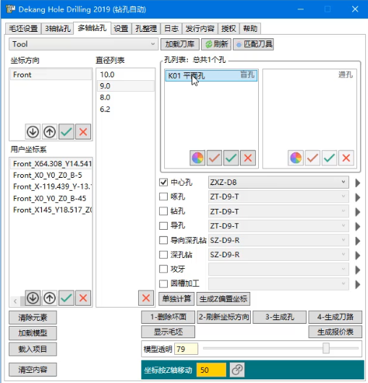Open the empty 攻牙 tool dropdown
Viewport: 368px width, 383px height.
[278, 269]
